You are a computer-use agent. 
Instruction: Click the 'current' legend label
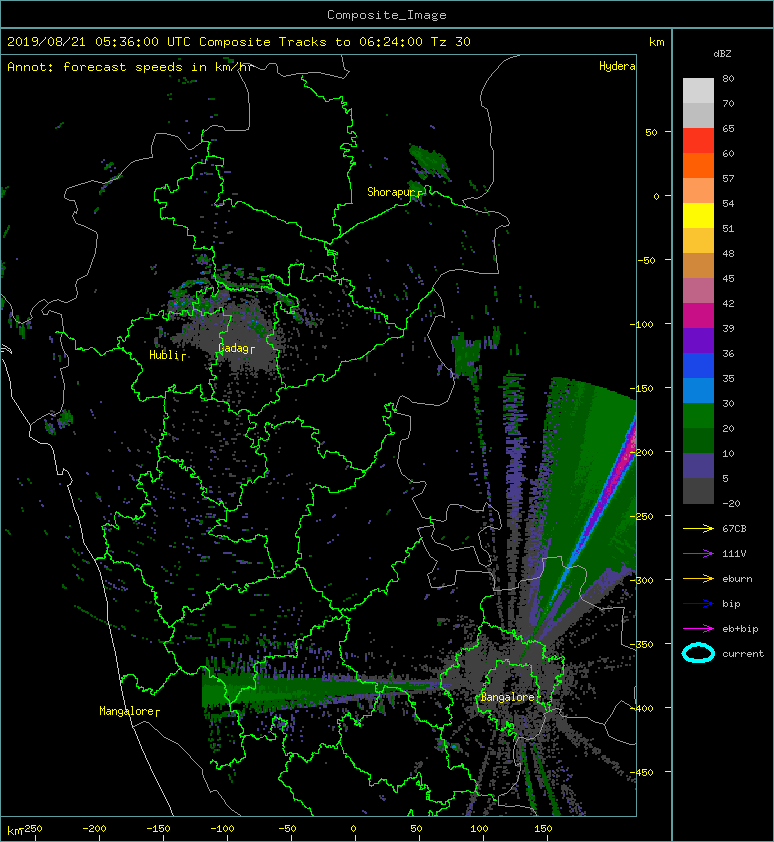point(743,654)
